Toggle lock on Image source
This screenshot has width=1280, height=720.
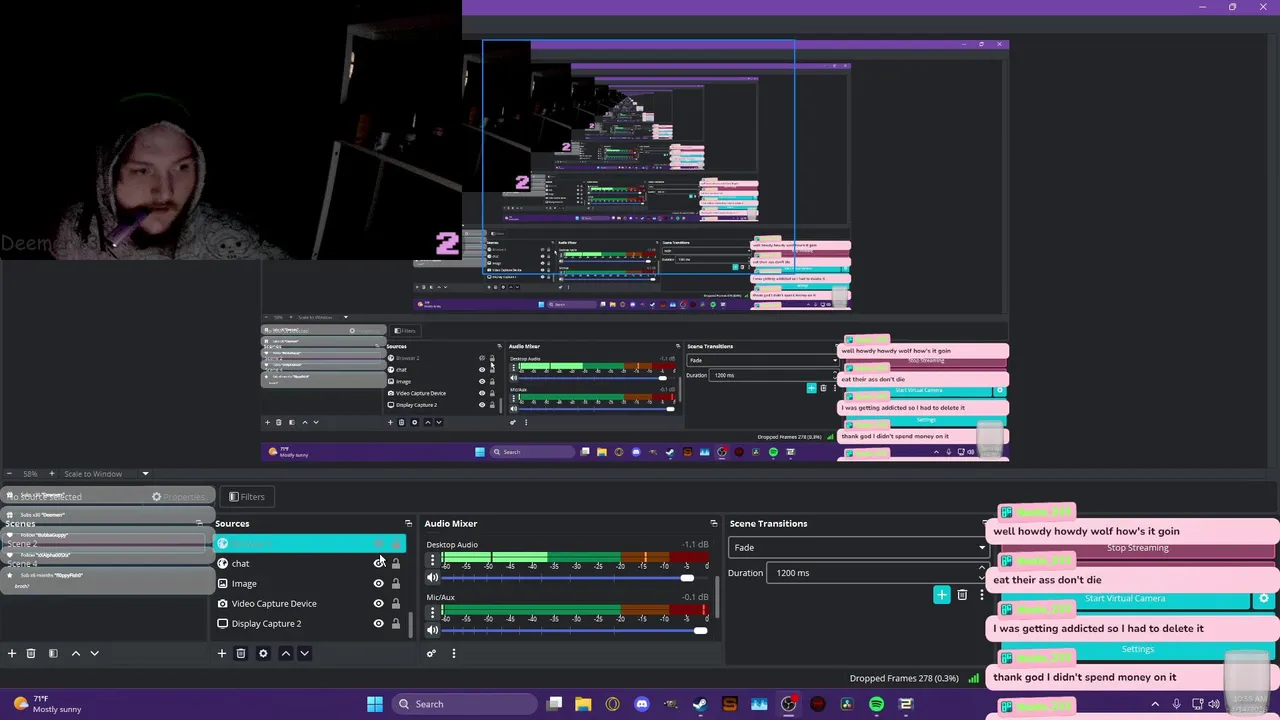[396, 583]
